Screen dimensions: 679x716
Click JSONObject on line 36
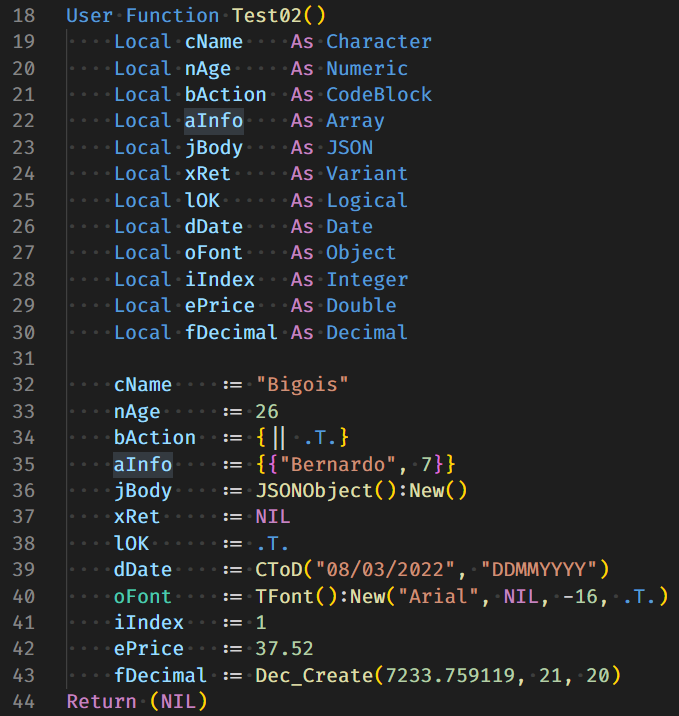(314, 491)
